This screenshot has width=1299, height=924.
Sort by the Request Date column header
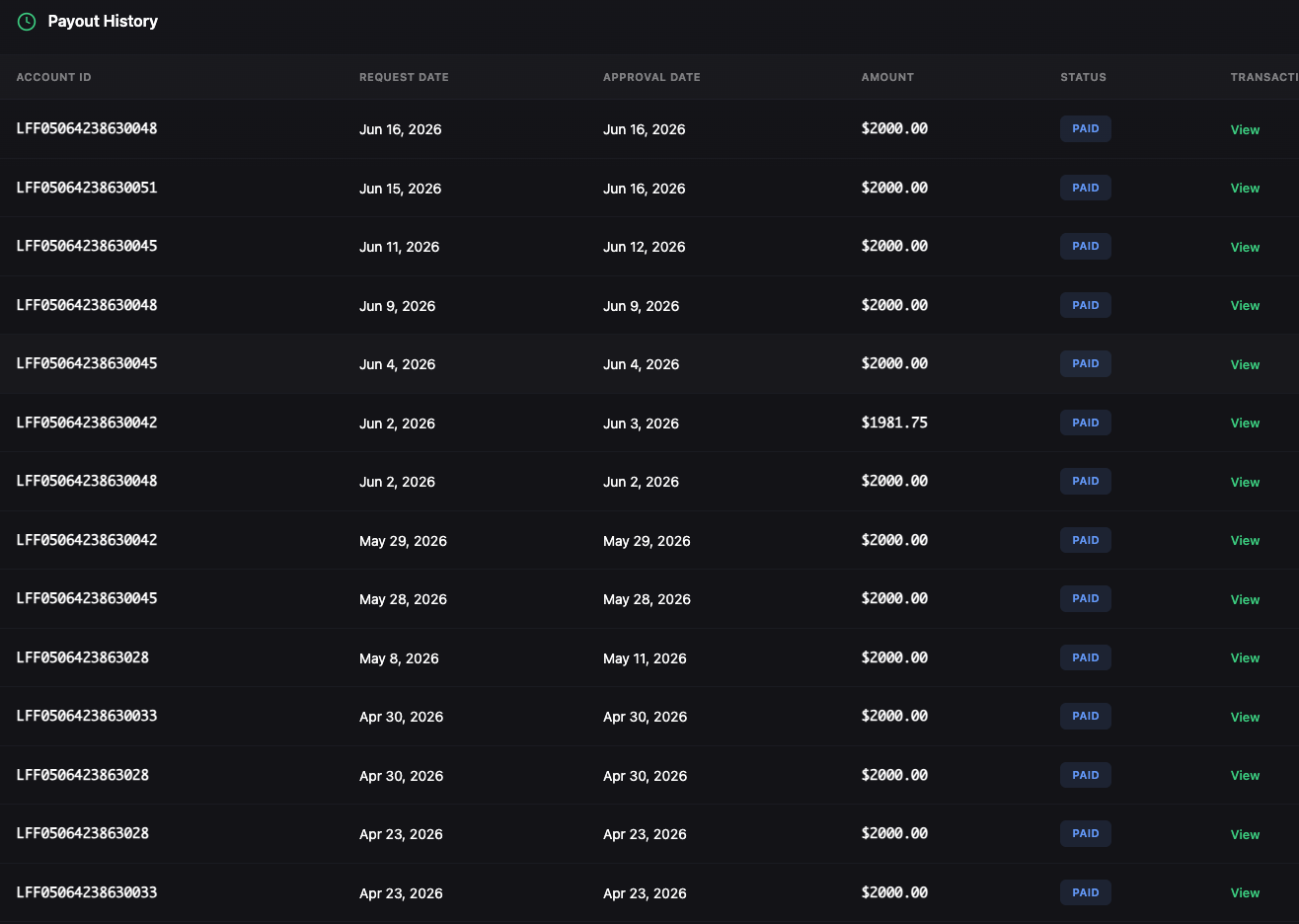(x=404, y=77)
